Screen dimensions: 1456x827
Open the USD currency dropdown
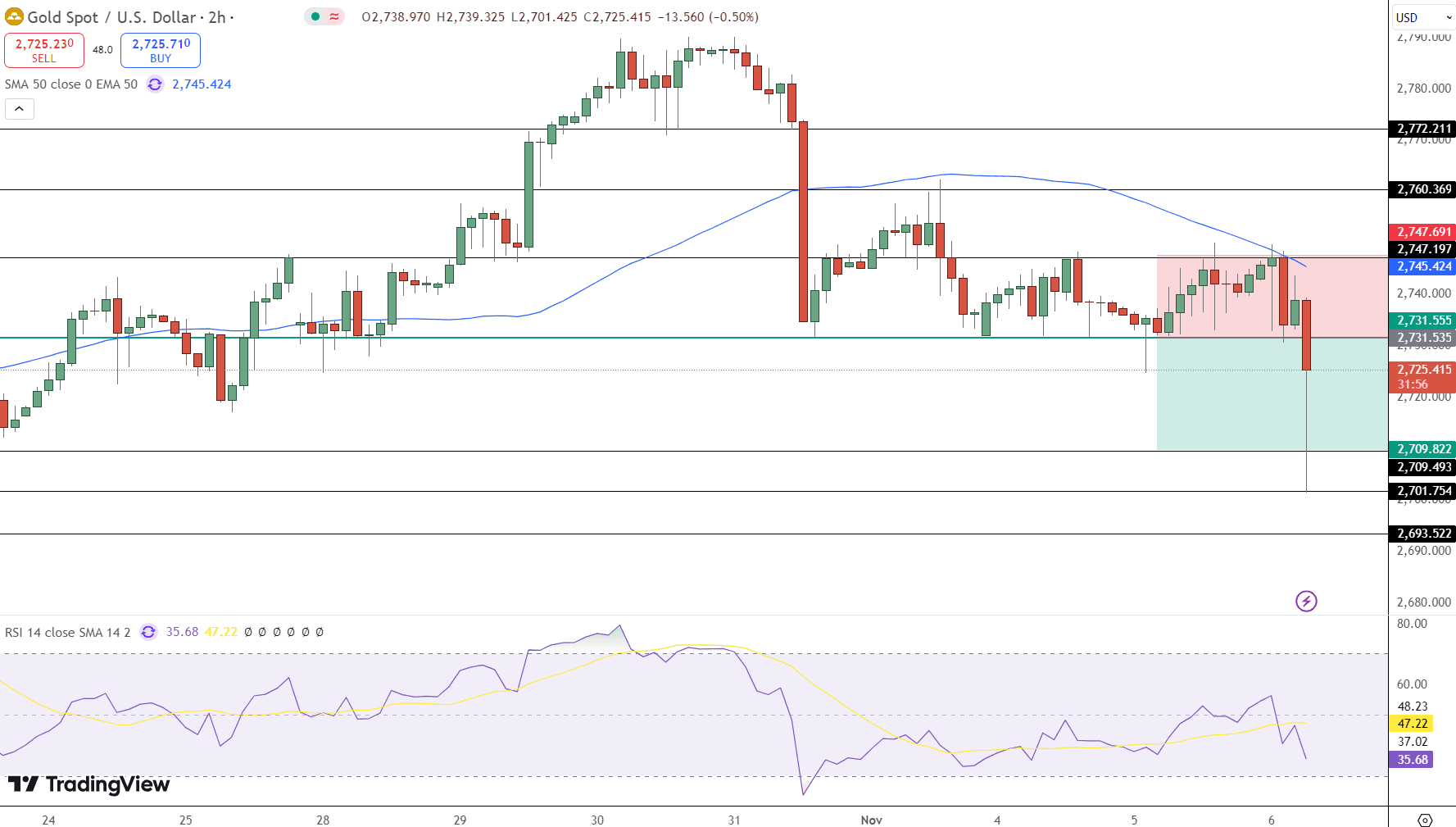tap(1424, 17)
